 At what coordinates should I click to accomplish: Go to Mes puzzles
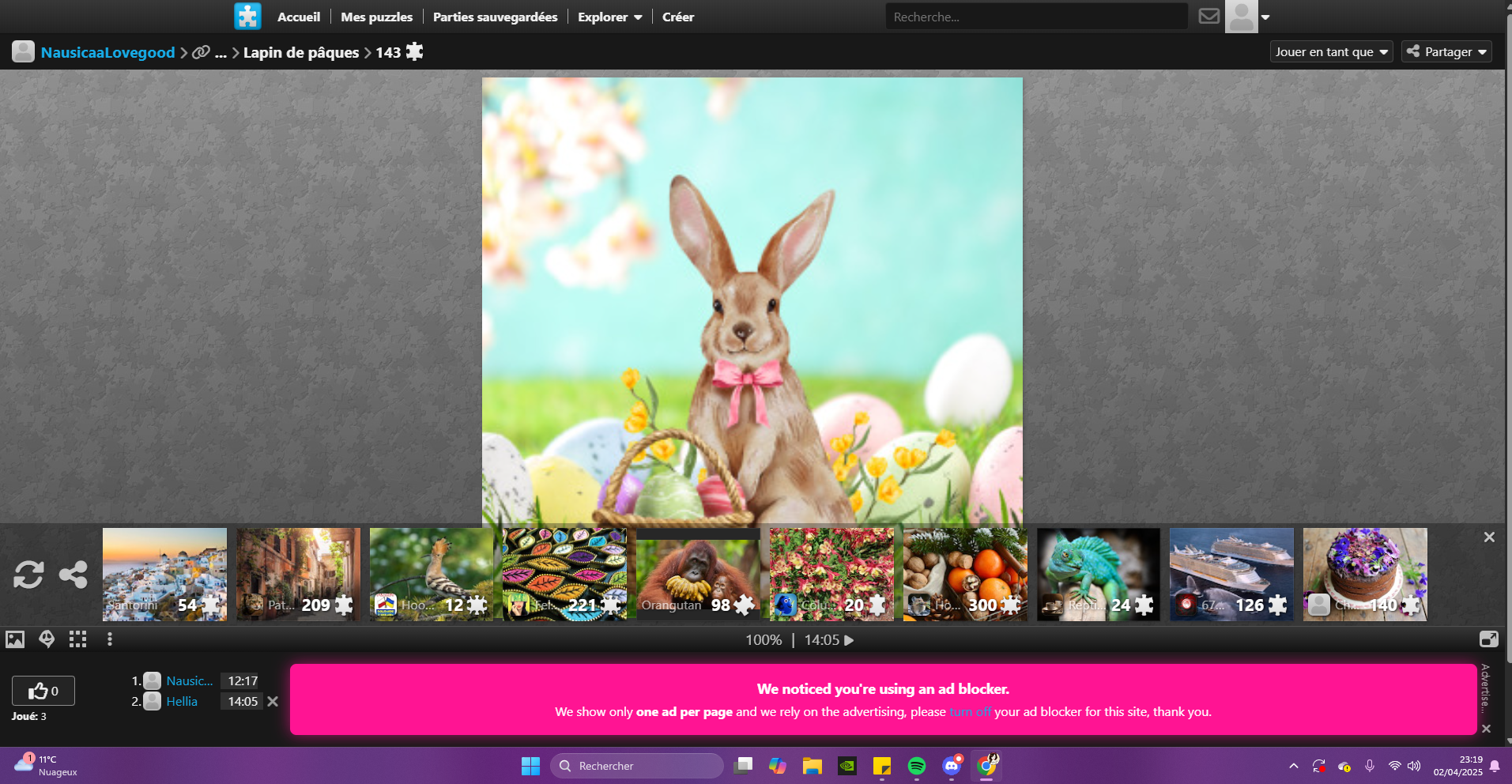coord(376,17)
